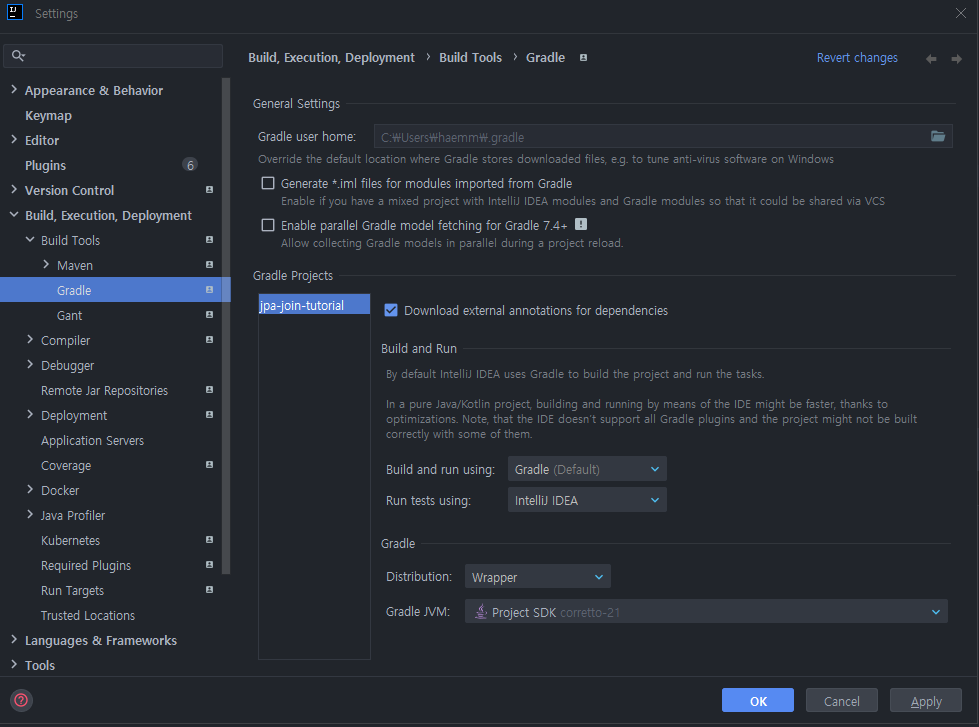Screen dimensions: 979x727
Task: Click project-settings badge on Remote Jar Repositories row
Action: [209, 390]
